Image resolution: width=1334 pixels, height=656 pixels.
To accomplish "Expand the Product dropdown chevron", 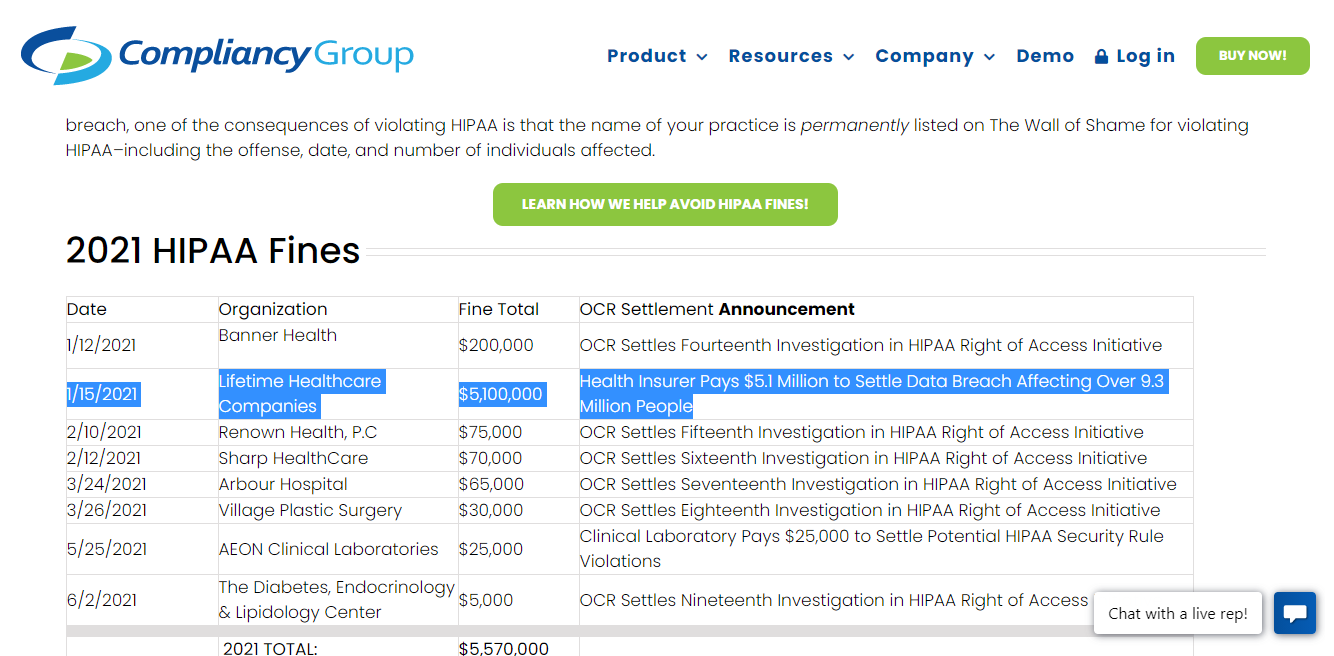I will [702, 57].
